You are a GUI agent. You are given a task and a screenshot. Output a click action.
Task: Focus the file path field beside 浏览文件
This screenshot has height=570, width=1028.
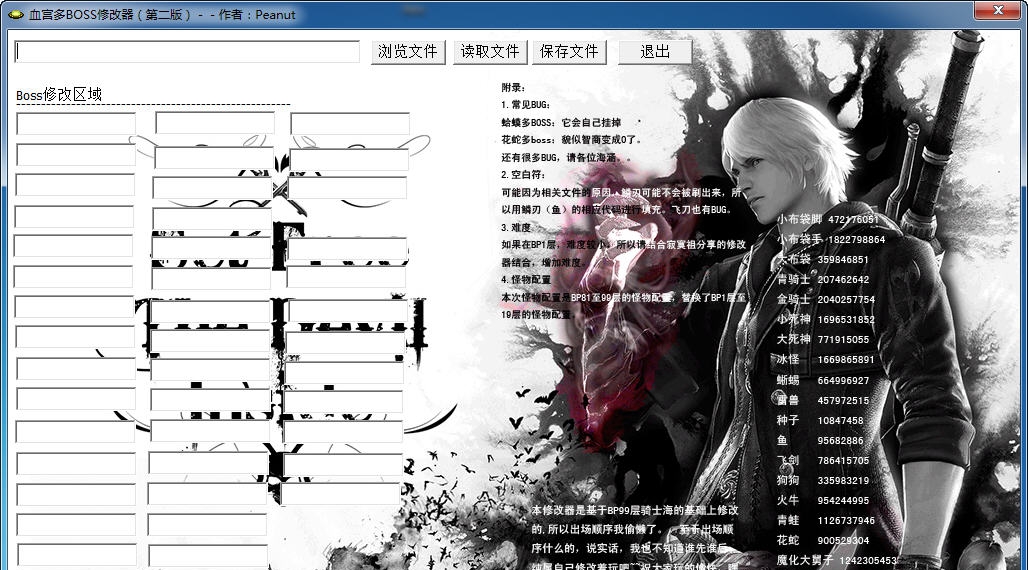coord(188,52)
